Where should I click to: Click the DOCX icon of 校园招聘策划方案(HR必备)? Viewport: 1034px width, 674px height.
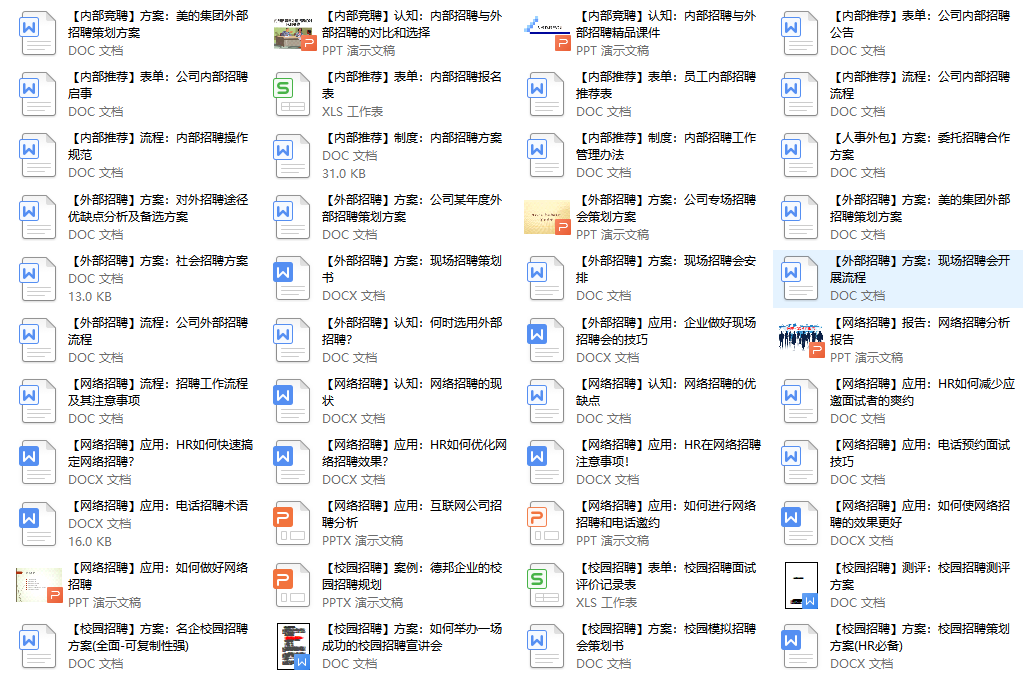point(800,647)
